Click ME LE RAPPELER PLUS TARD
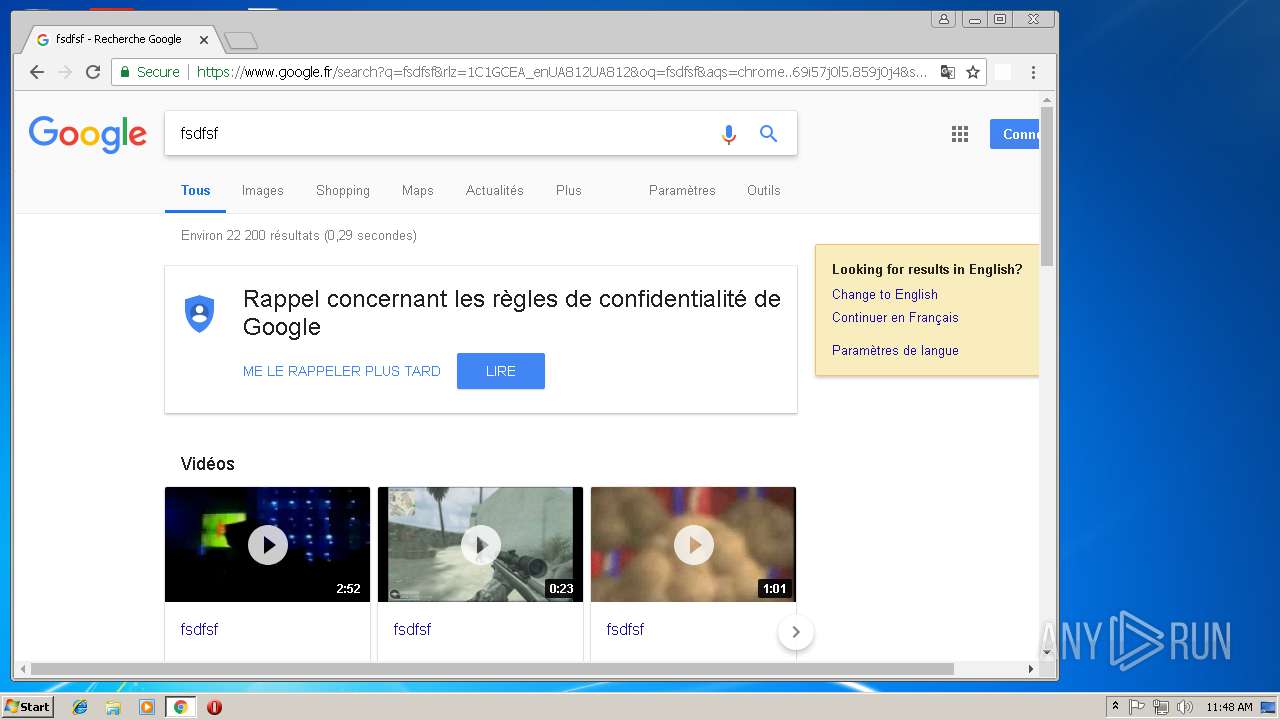This screenshot has width=1280, height=720. pyautogui.click(x=342, y=371)
